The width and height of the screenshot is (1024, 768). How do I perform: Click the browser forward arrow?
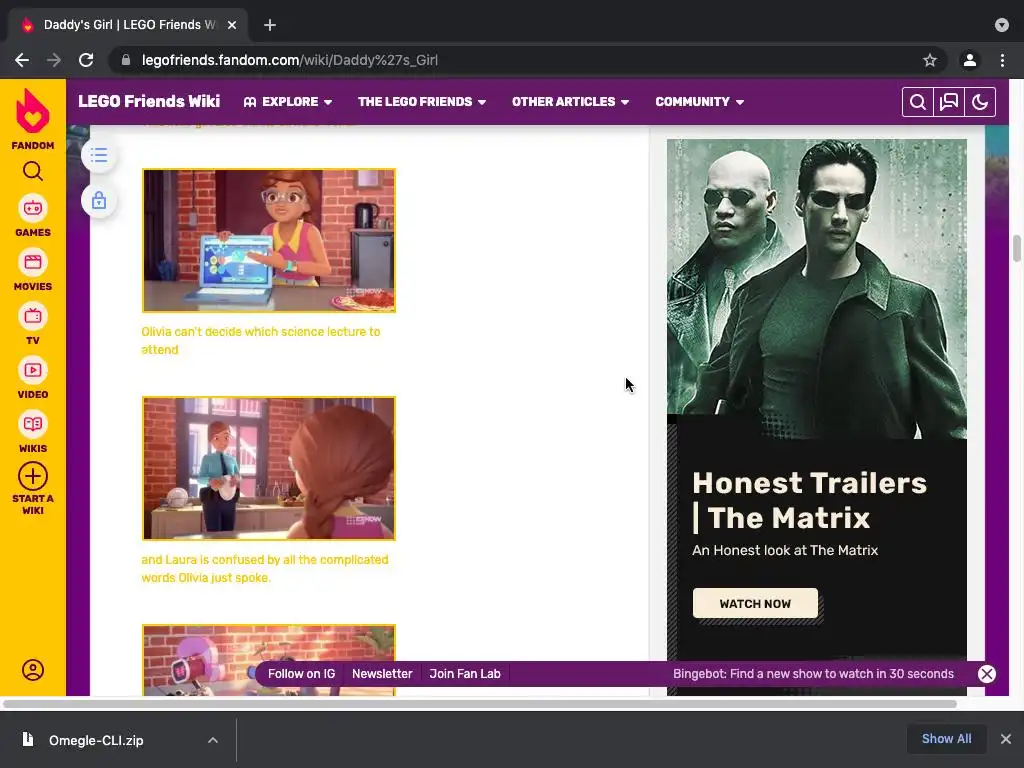(x=54, y=60)
